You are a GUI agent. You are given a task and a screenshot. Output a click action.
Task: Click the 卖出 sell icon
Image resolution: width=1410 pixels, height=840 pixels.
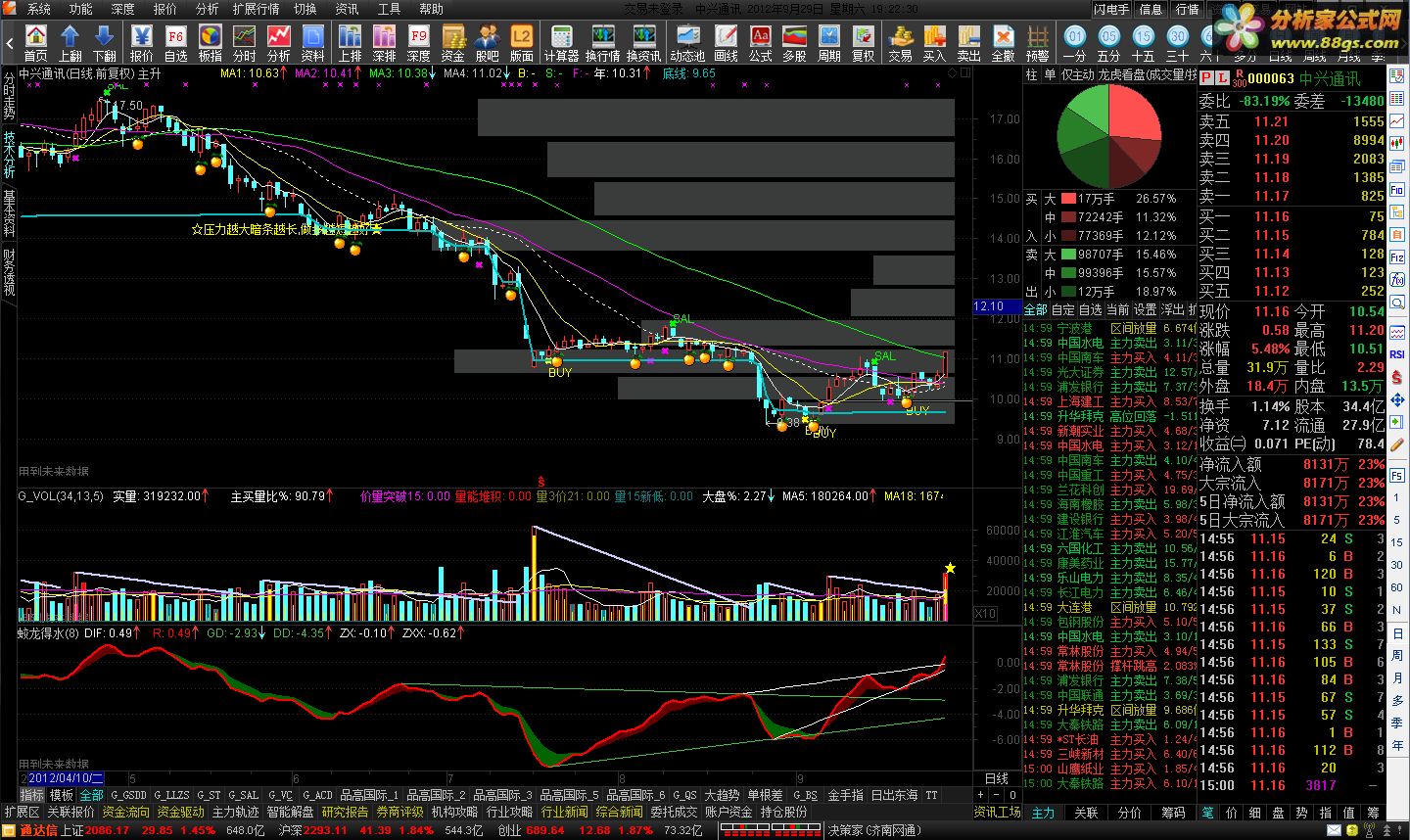[x=968, y=43]
